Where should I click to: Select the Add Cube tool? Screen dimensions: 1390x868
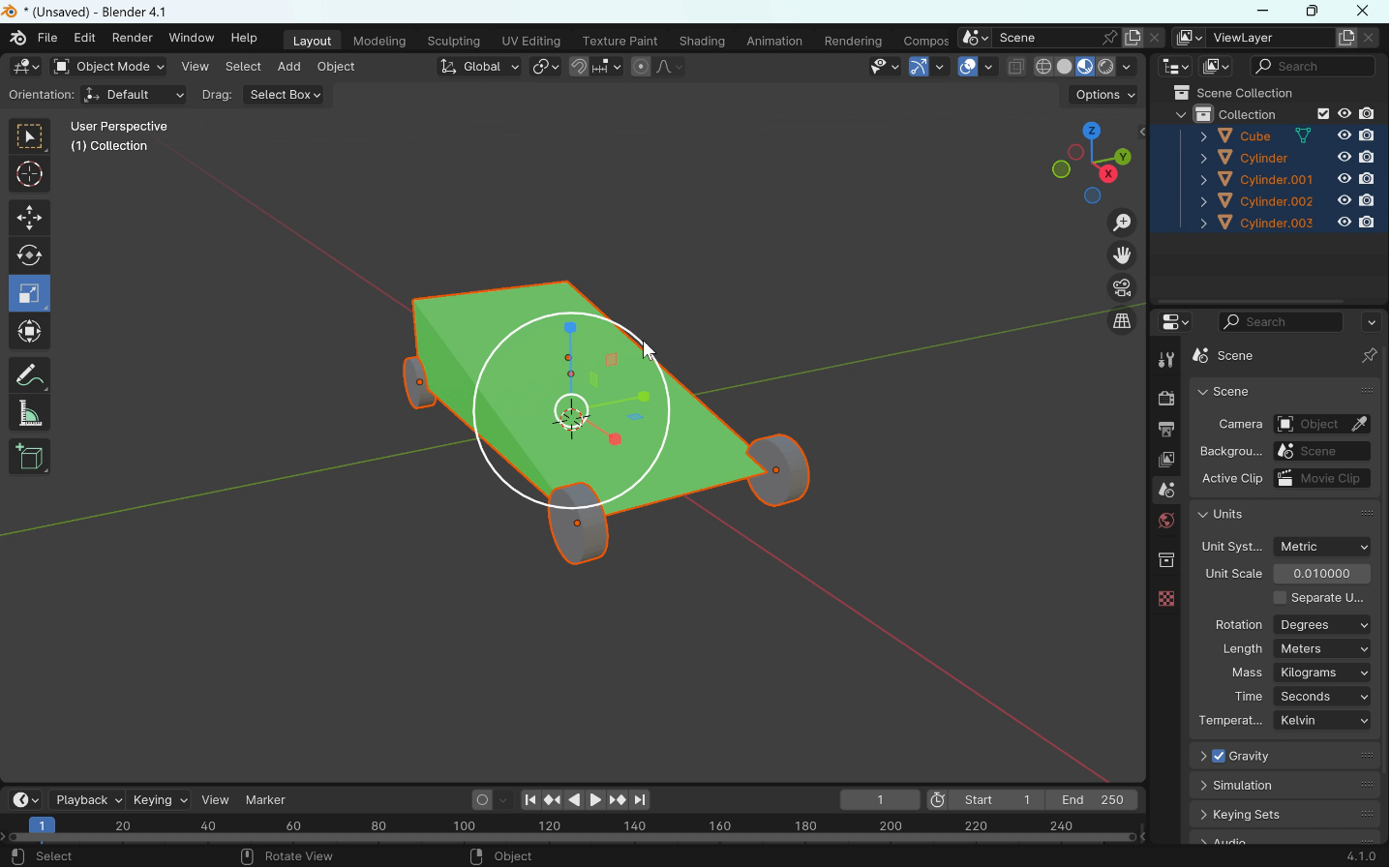tap(30, 458)
